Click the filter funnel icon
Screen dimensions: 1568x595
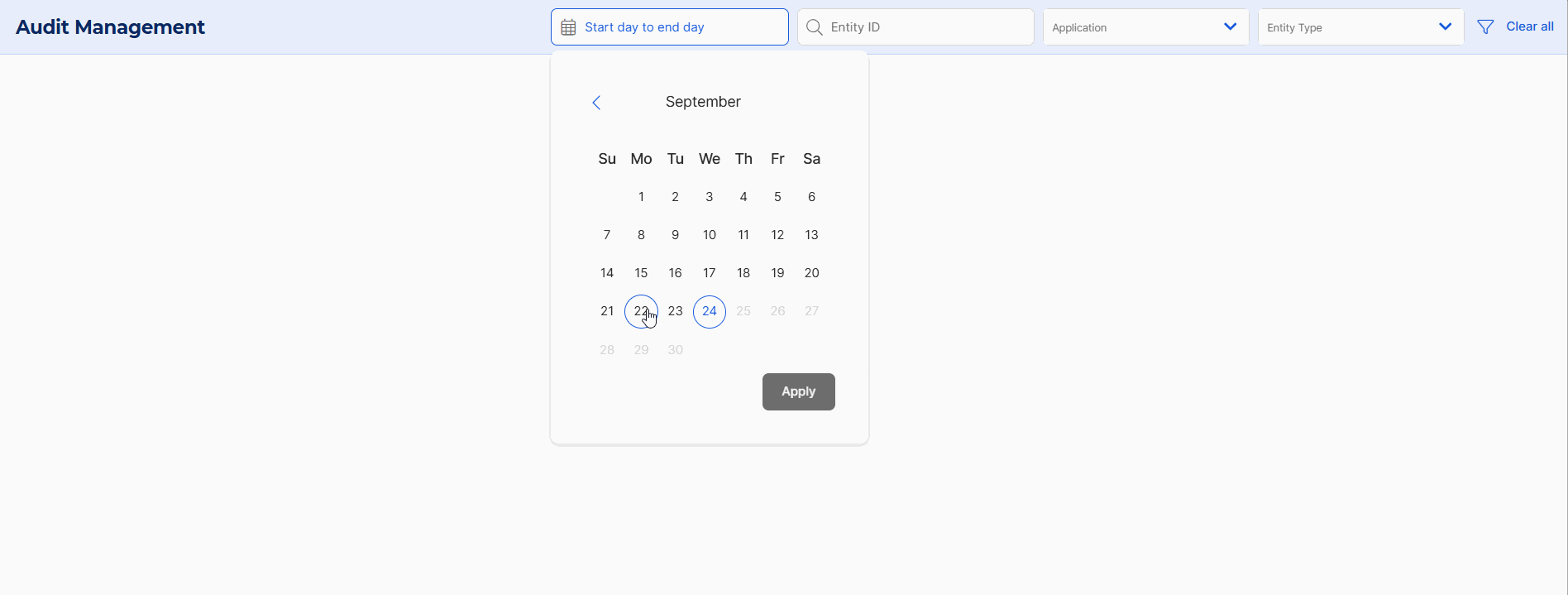(1485, 27)
